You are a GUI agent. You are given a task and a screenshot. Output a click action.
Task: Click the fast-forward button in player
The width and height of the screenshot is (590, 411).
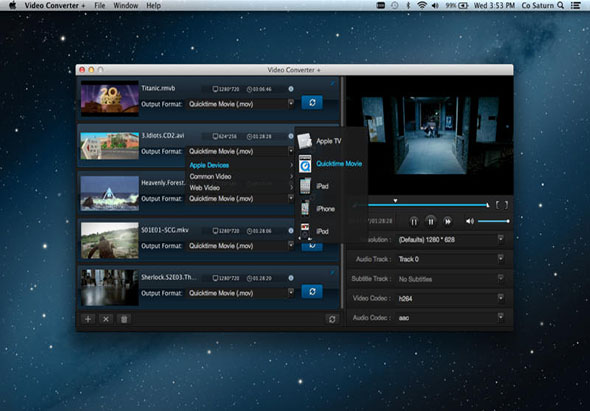(447, 221)
